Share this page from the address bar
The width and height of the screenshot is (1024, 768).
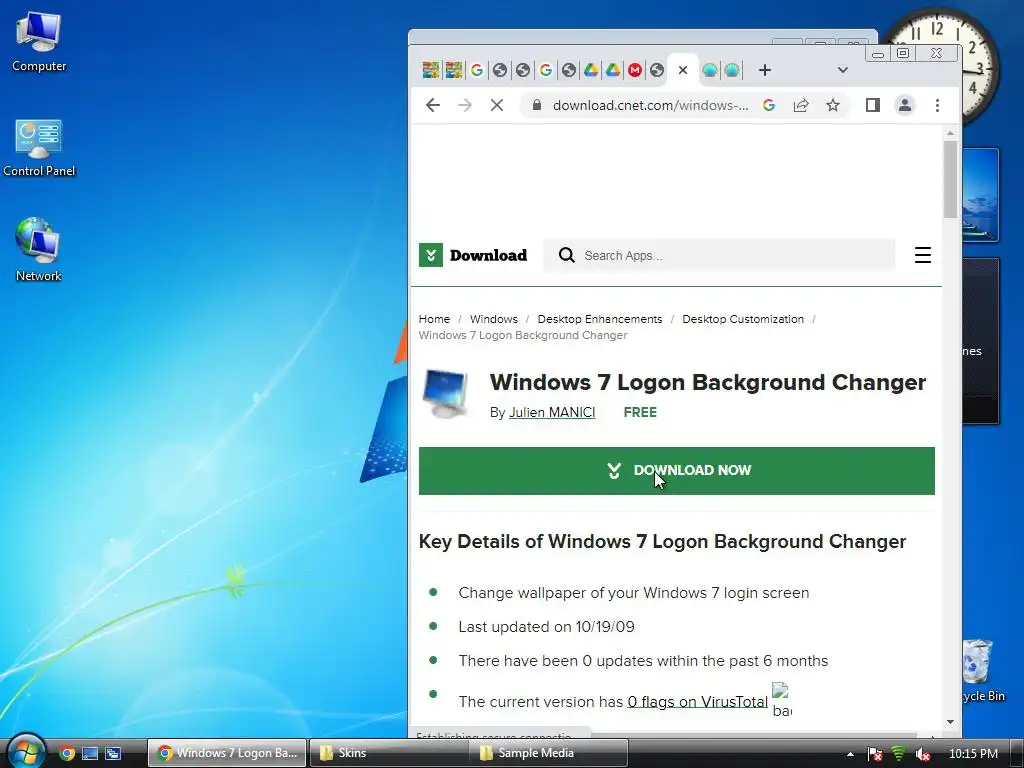tap(801, 105)
